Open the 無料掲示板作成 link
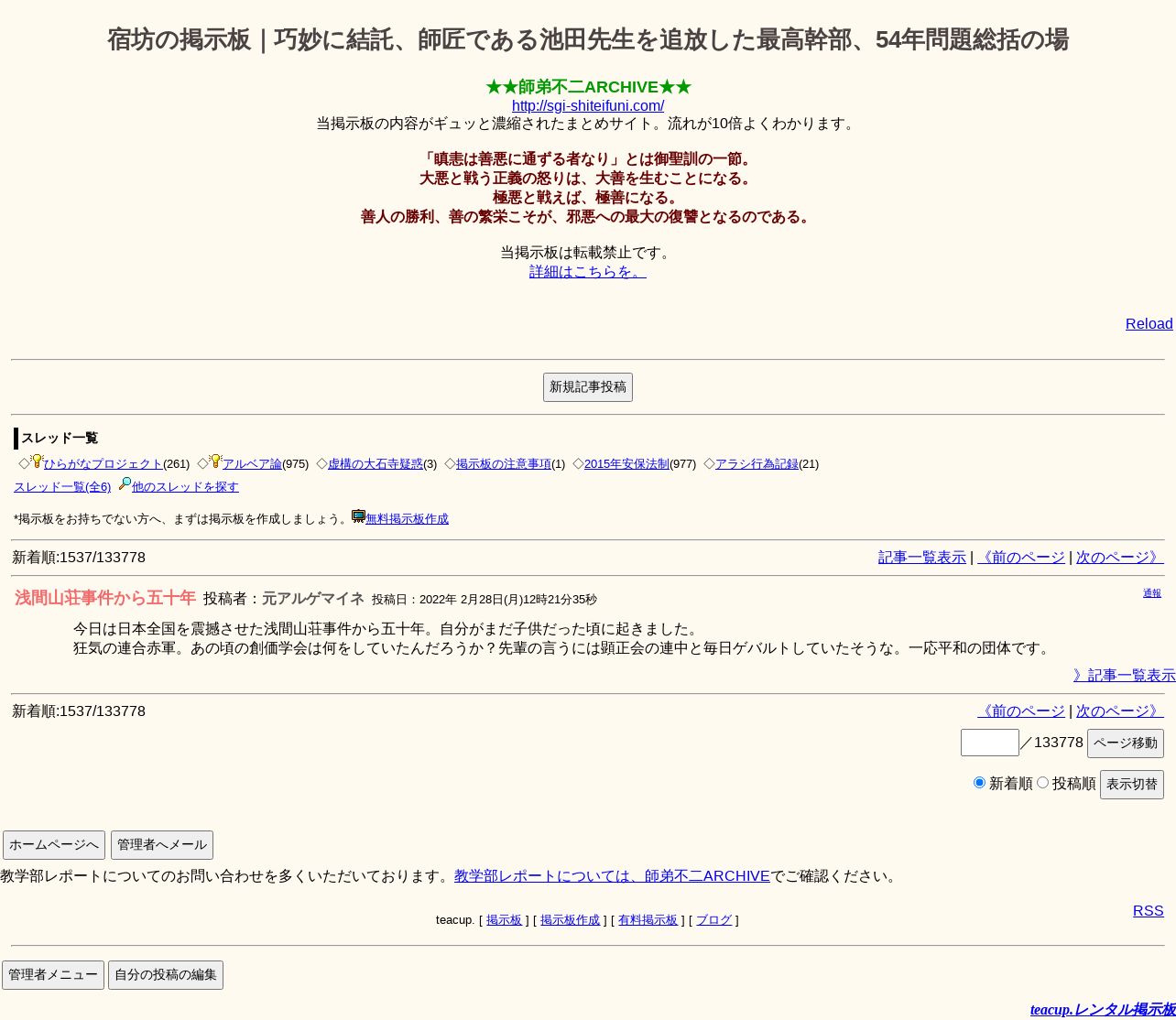This screenshot has height=1020, width=1176. click(x=407, y=519)
